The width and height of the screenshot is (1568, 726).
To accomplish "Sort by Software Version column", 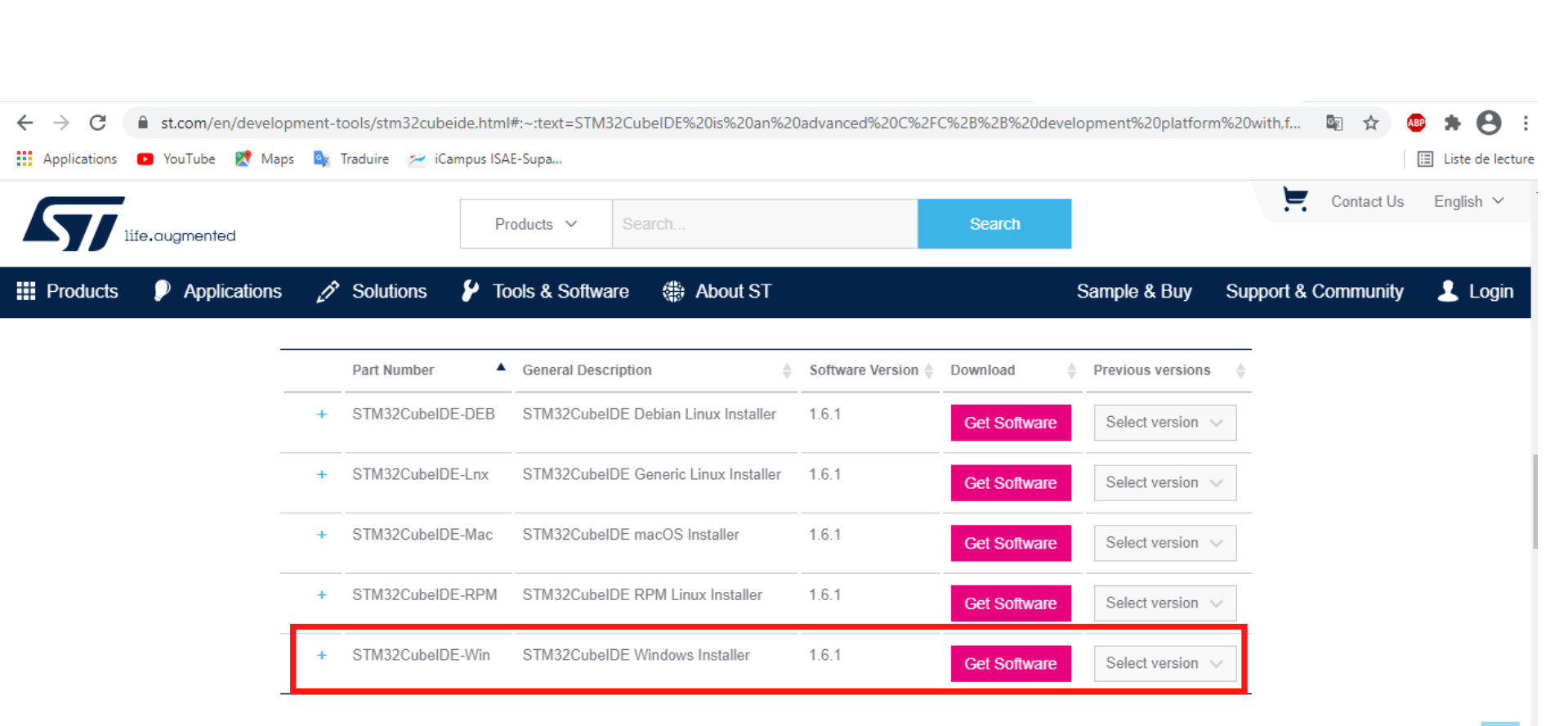I will (x=870, y=370).
